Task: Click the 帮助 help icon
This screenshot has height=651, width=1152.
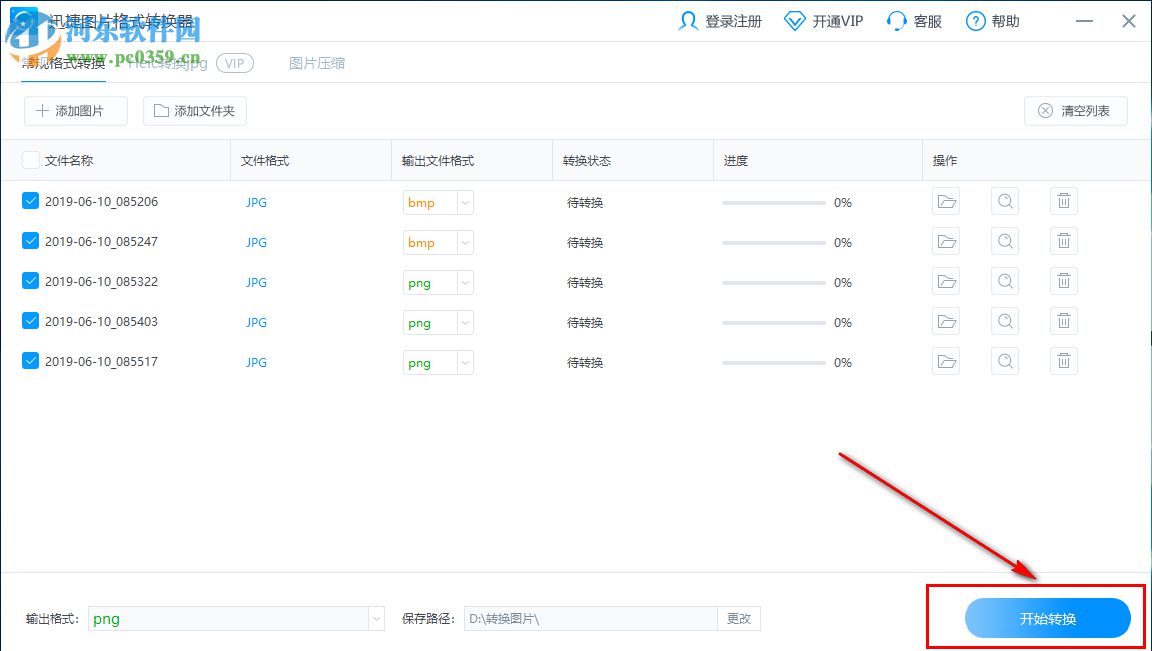Action: click(x=992, y=20)
